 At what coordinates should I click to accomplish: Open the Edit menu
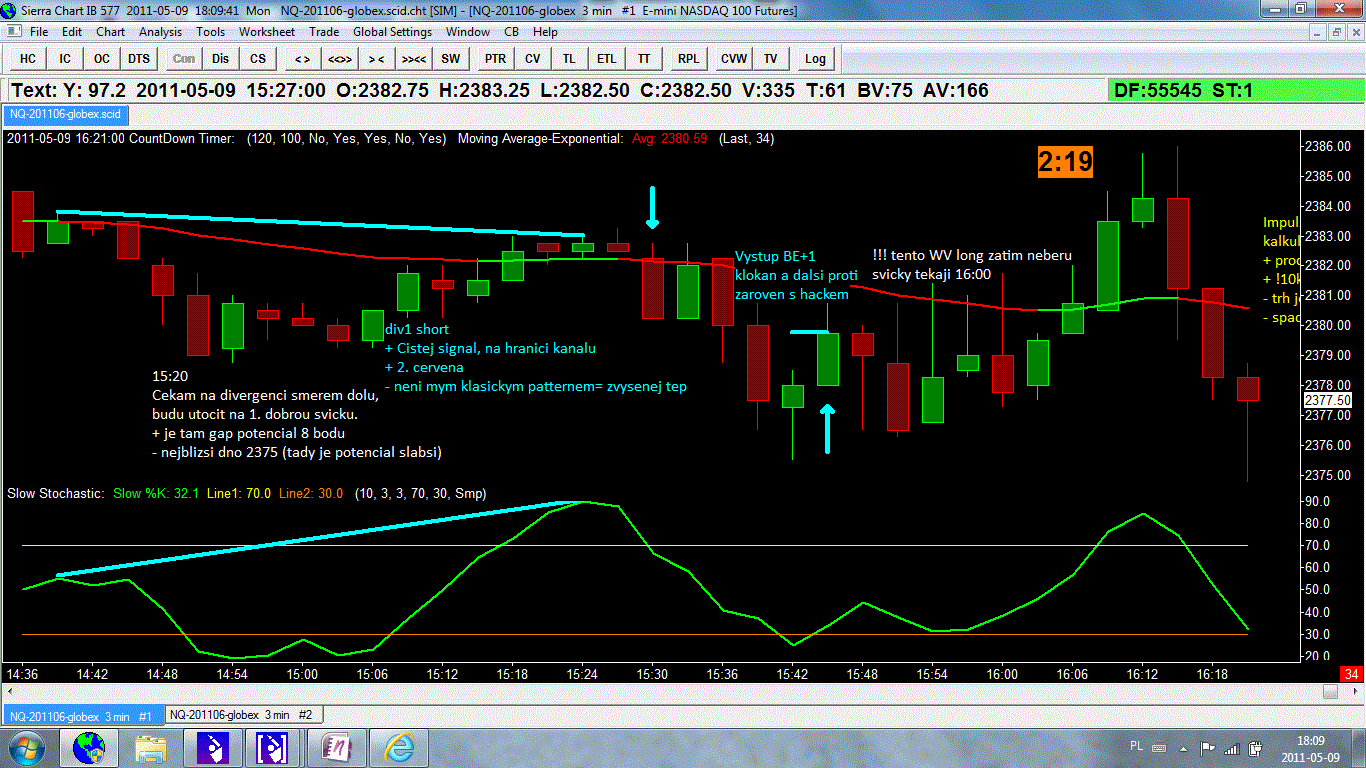point(72,32)
